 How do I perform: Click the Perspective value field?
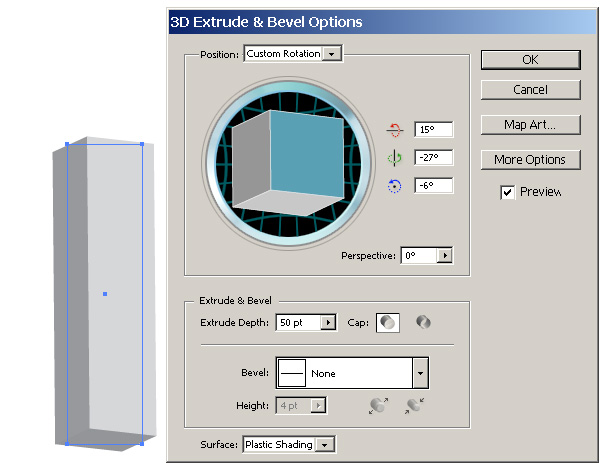click(419, 256)
